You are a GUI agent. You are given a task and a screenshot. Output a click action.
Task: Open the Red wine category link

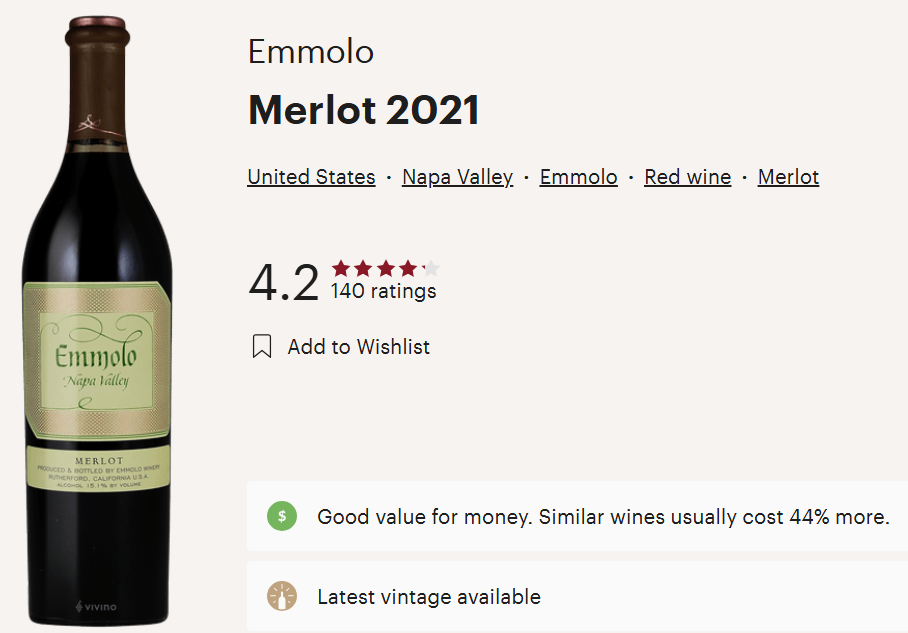(687, 177)
